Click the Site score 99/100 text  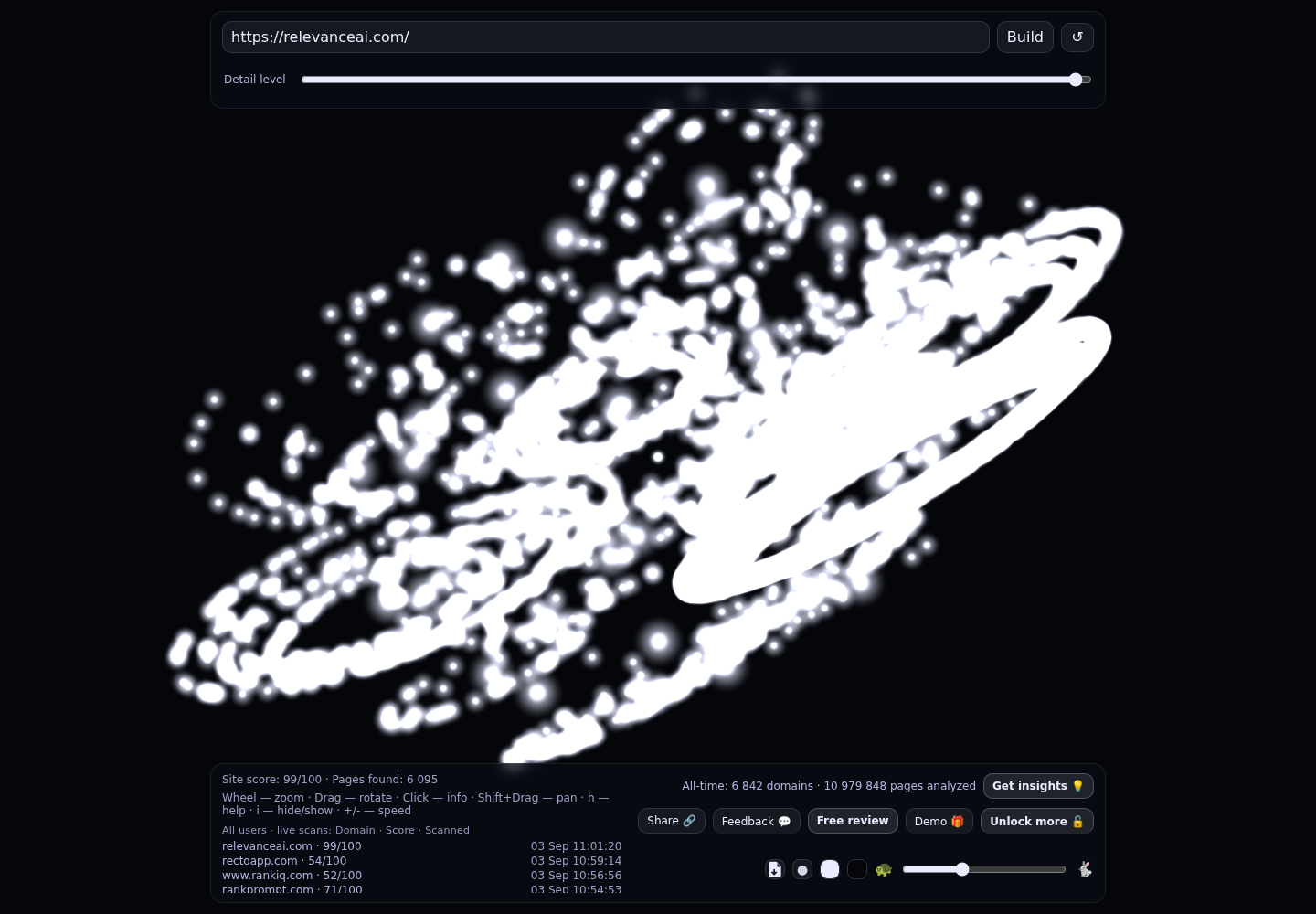coord(271,780)
